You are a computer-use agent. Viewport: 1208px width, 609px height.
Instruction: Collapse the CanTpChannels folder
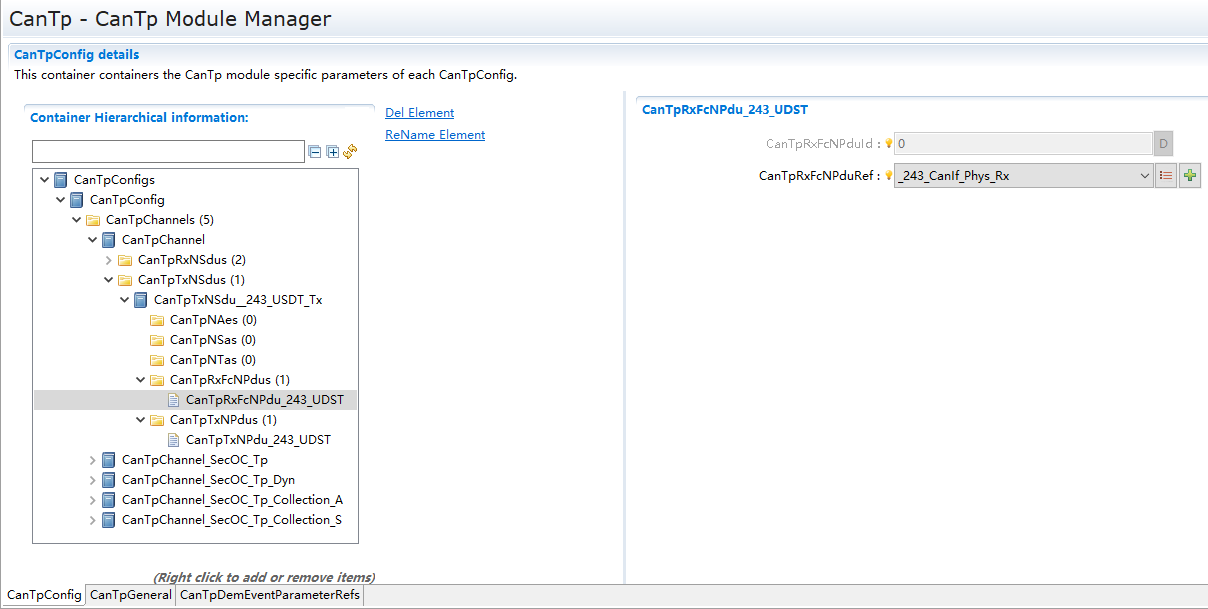coord(77,220)
